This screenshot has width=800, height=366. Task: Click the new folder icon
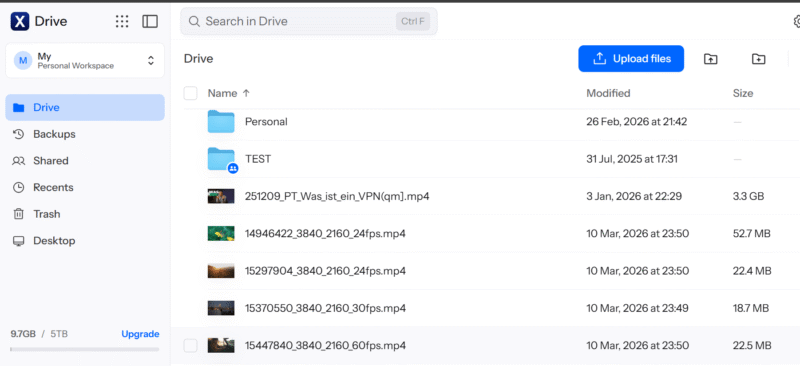[x=759, y=59]
